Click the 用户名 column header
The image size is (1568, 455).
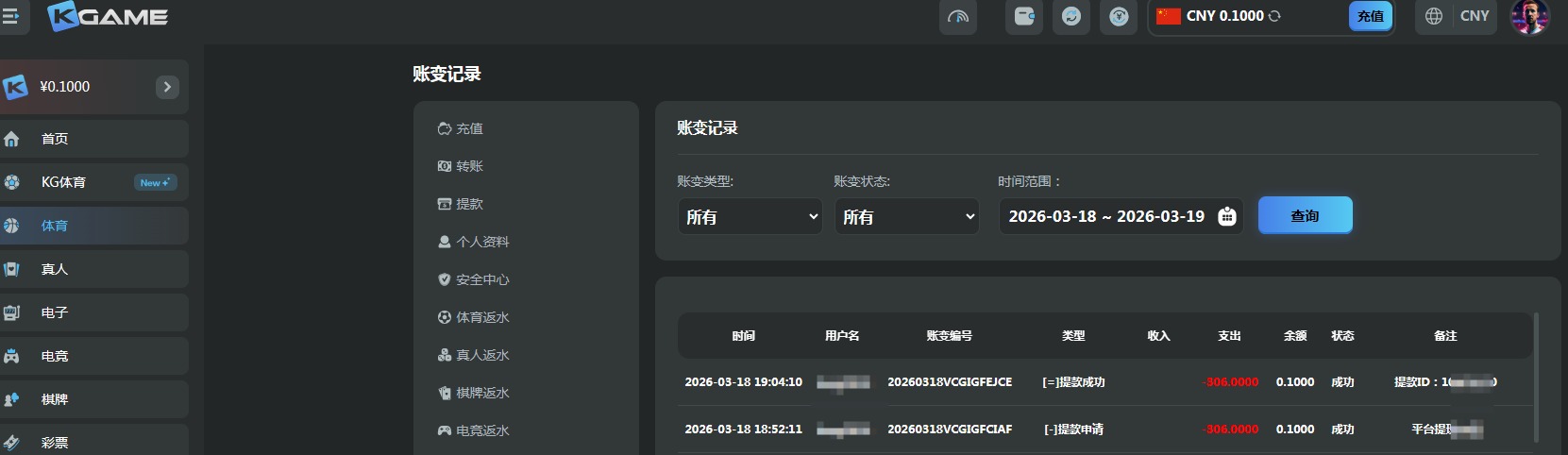tap(842, 335)
